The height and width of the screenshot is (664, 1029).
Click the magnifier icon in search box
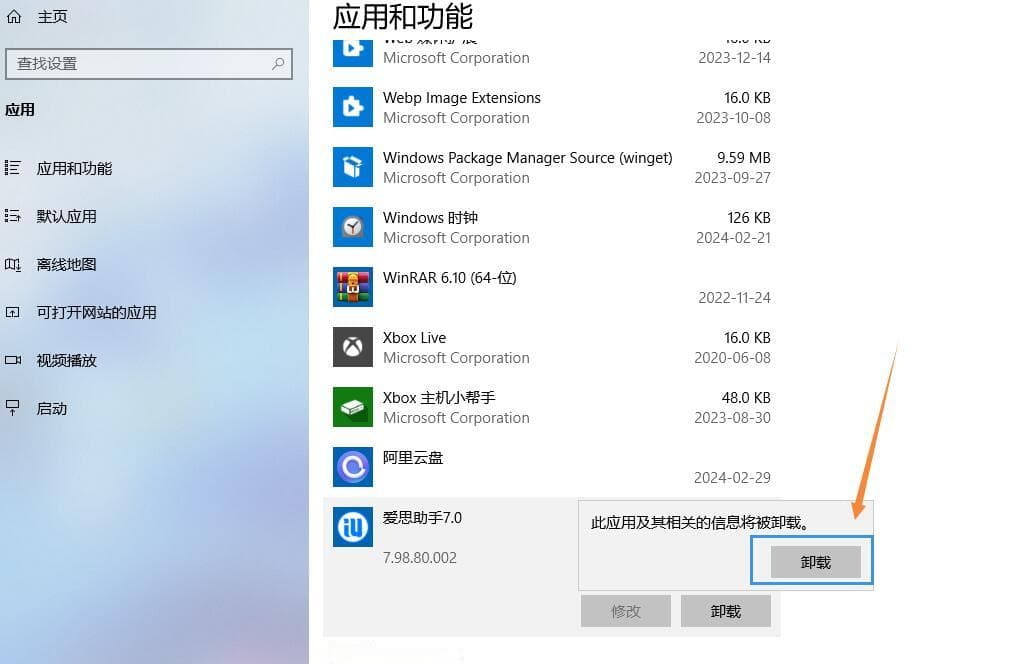pos(278,64)
